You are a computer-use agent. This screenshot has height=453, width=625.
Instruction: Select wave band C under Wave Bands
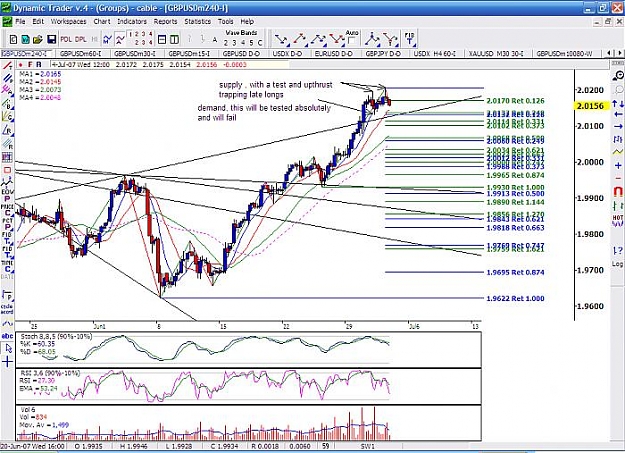(260, 43)
